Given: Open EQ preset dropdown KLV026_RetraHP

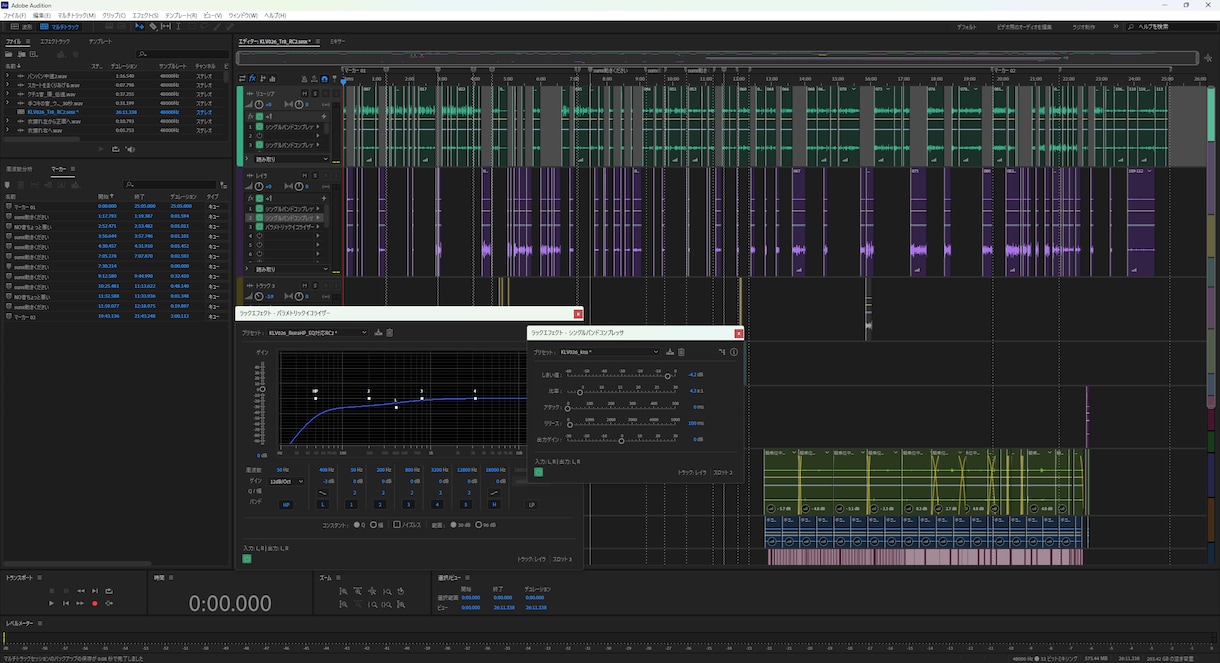Looking at the screenshot, I should (318, 333).
